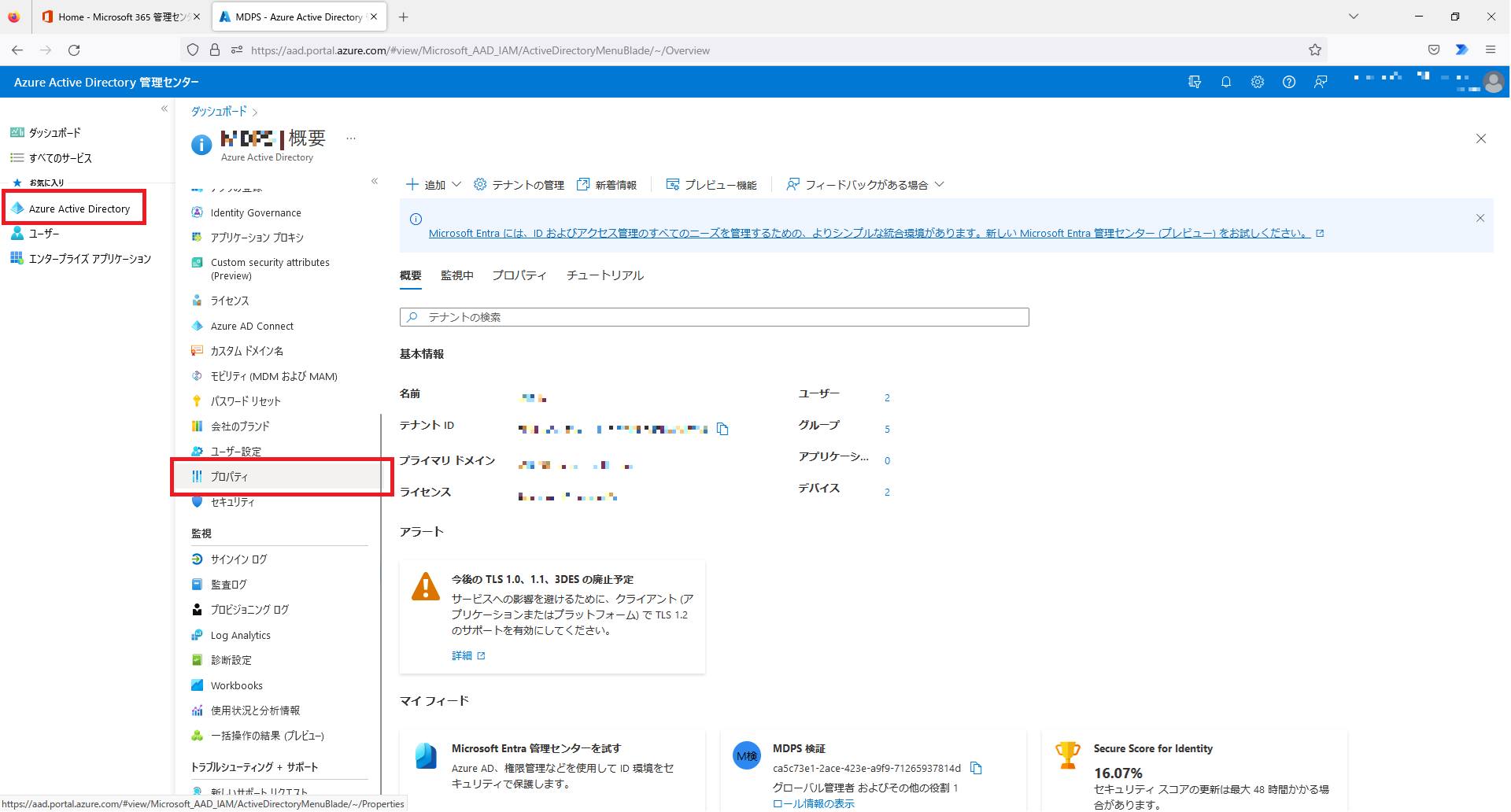The height and width of the screenshot is (812, 1511).
Task: Open the feedback icon in header
Action: click(x=1320, y=82)
